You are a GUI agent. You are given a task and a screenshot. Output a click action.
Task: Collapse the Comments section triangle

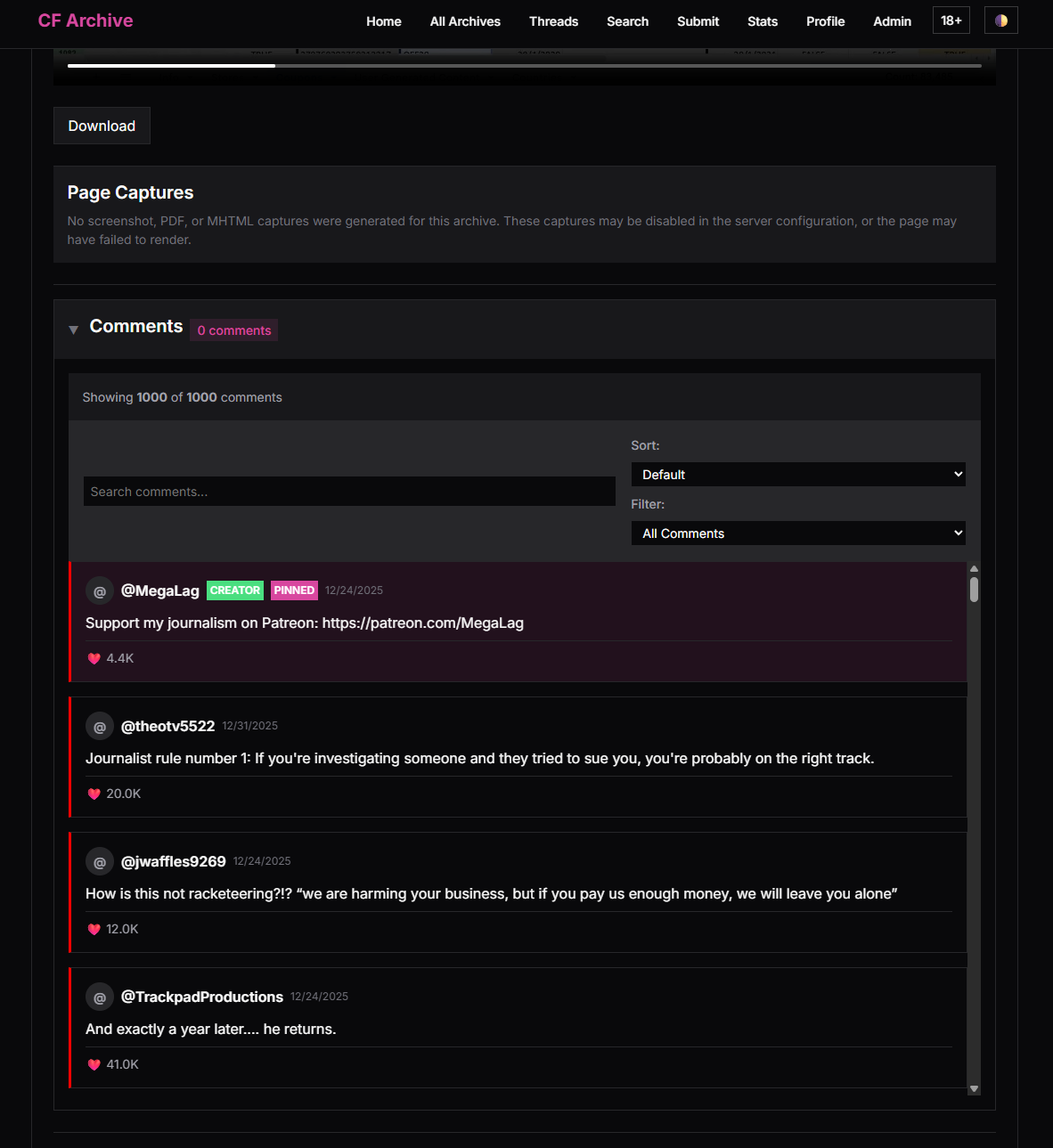coord(74,330)
